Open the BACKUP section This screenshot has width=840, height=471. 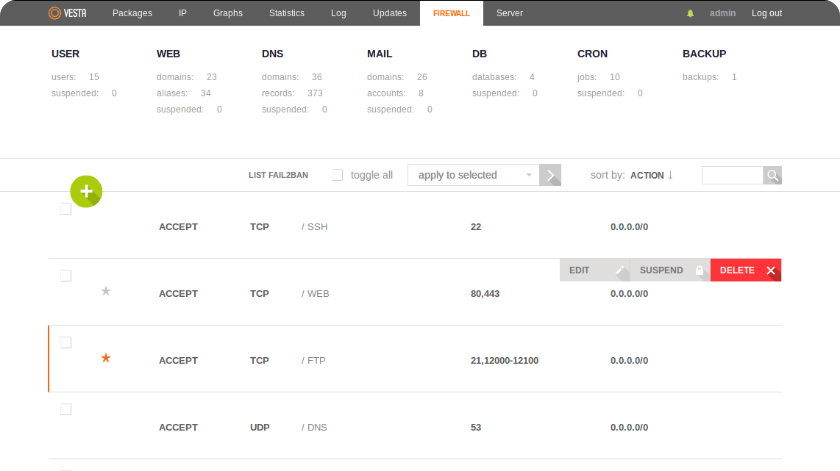click(704, 54)
